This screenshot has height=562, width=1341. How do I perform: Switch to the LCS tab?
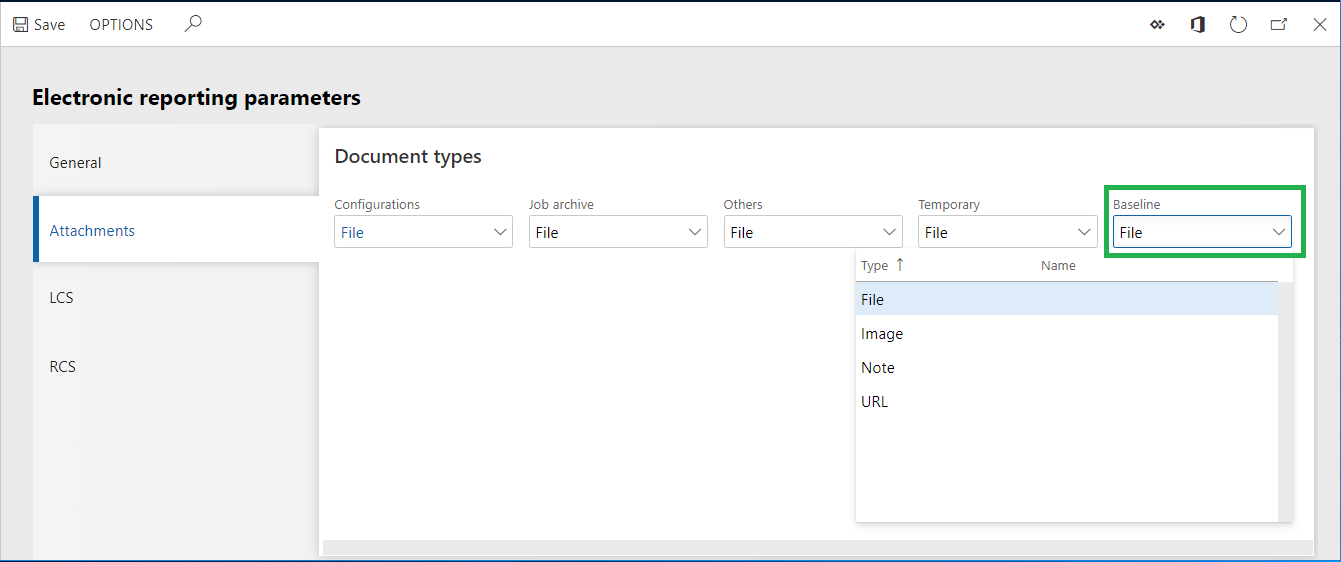click(x=62, y=298)
